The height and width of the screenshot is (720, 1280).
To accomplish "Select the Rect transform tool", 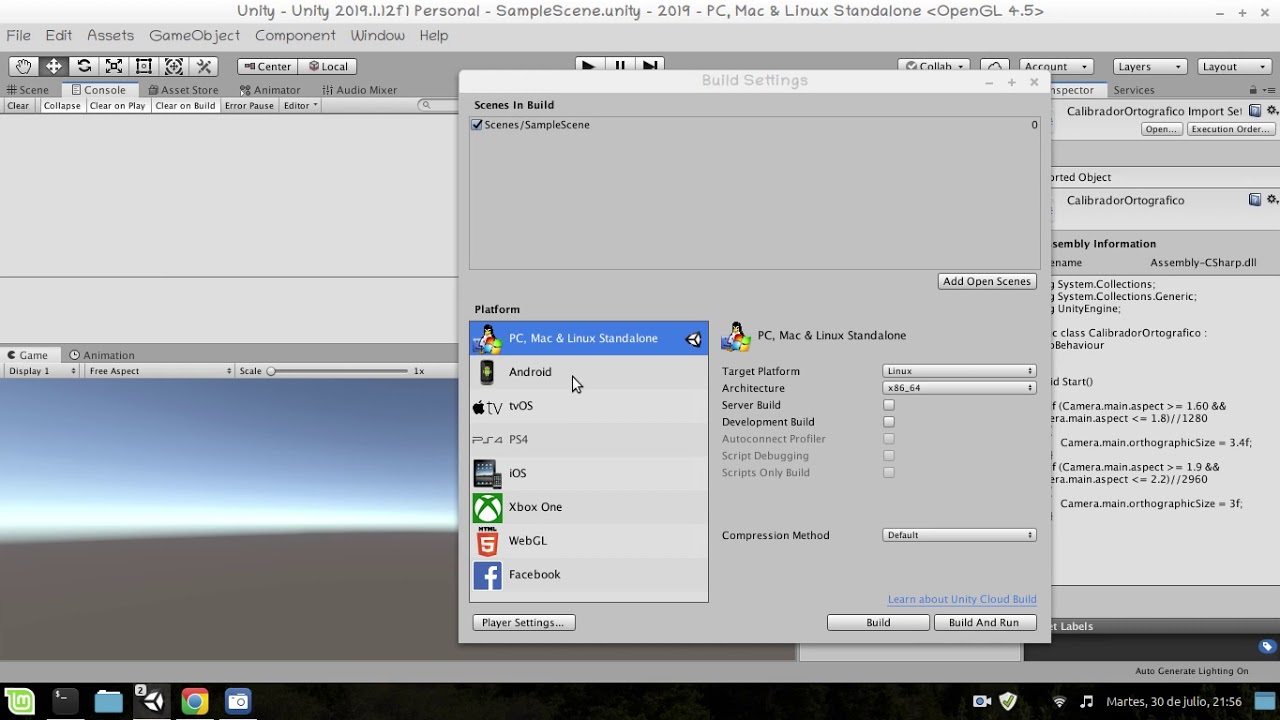I will (x=144, y=66).
